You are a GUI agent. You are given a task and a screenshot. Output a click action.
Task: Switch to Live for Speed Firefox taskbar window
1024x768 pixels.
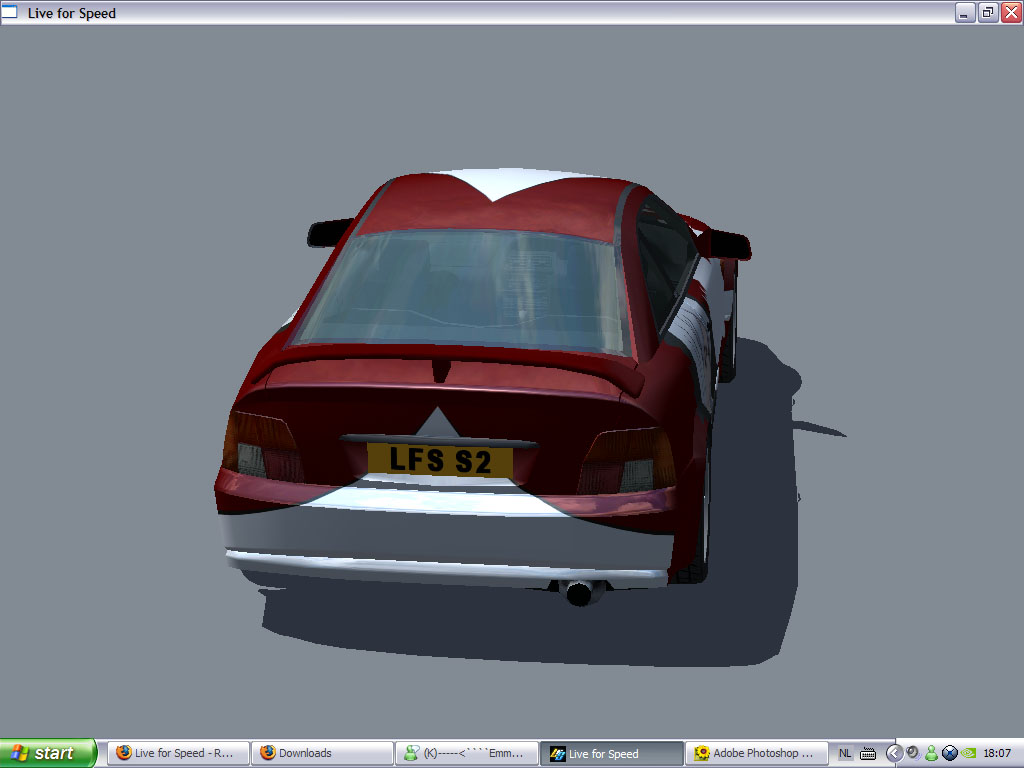point(178,753)
